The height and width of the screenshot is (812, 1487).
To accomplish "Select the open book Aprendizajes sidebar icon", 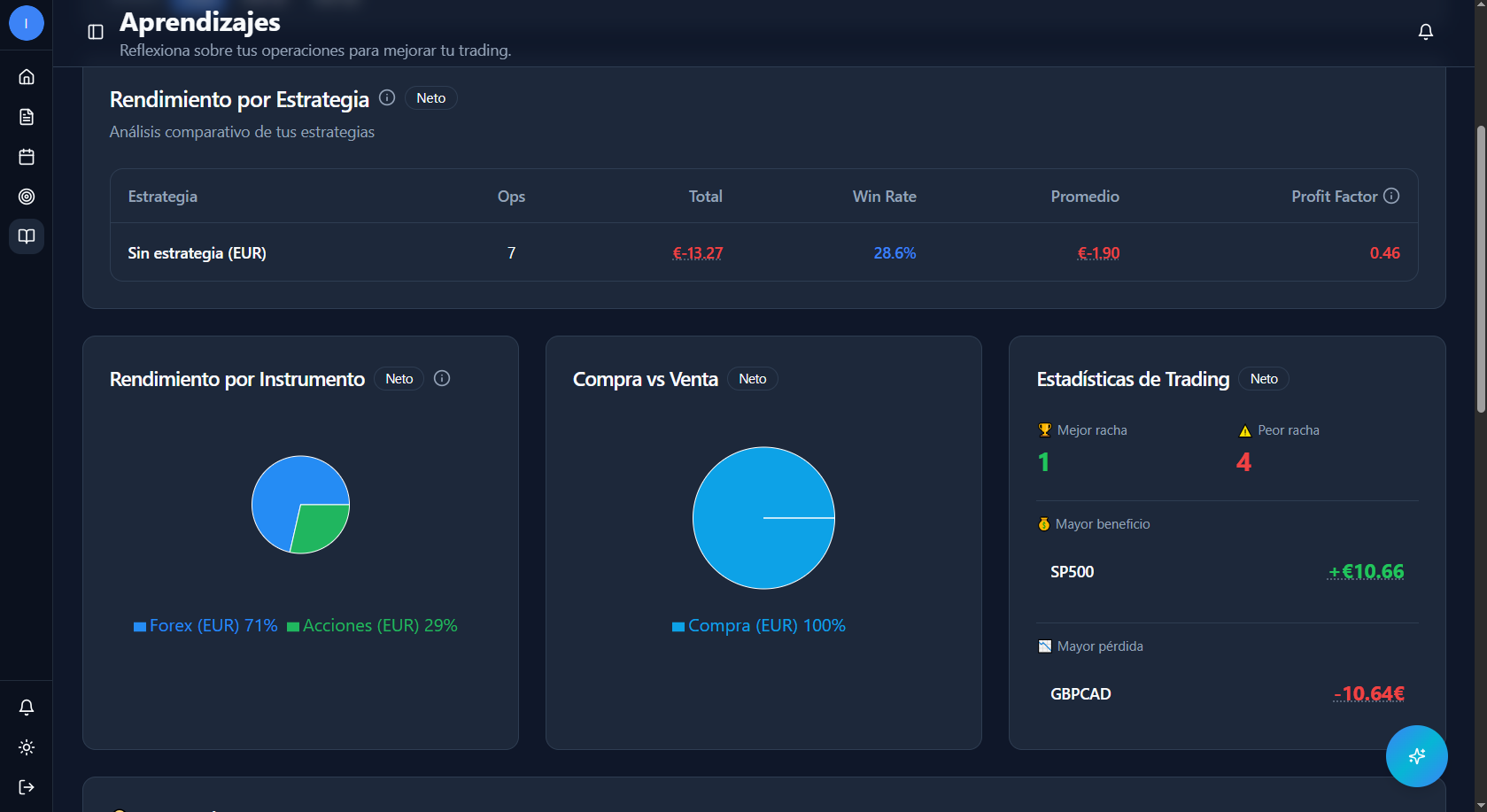I will pyautogui.click(x=27, y=236).
